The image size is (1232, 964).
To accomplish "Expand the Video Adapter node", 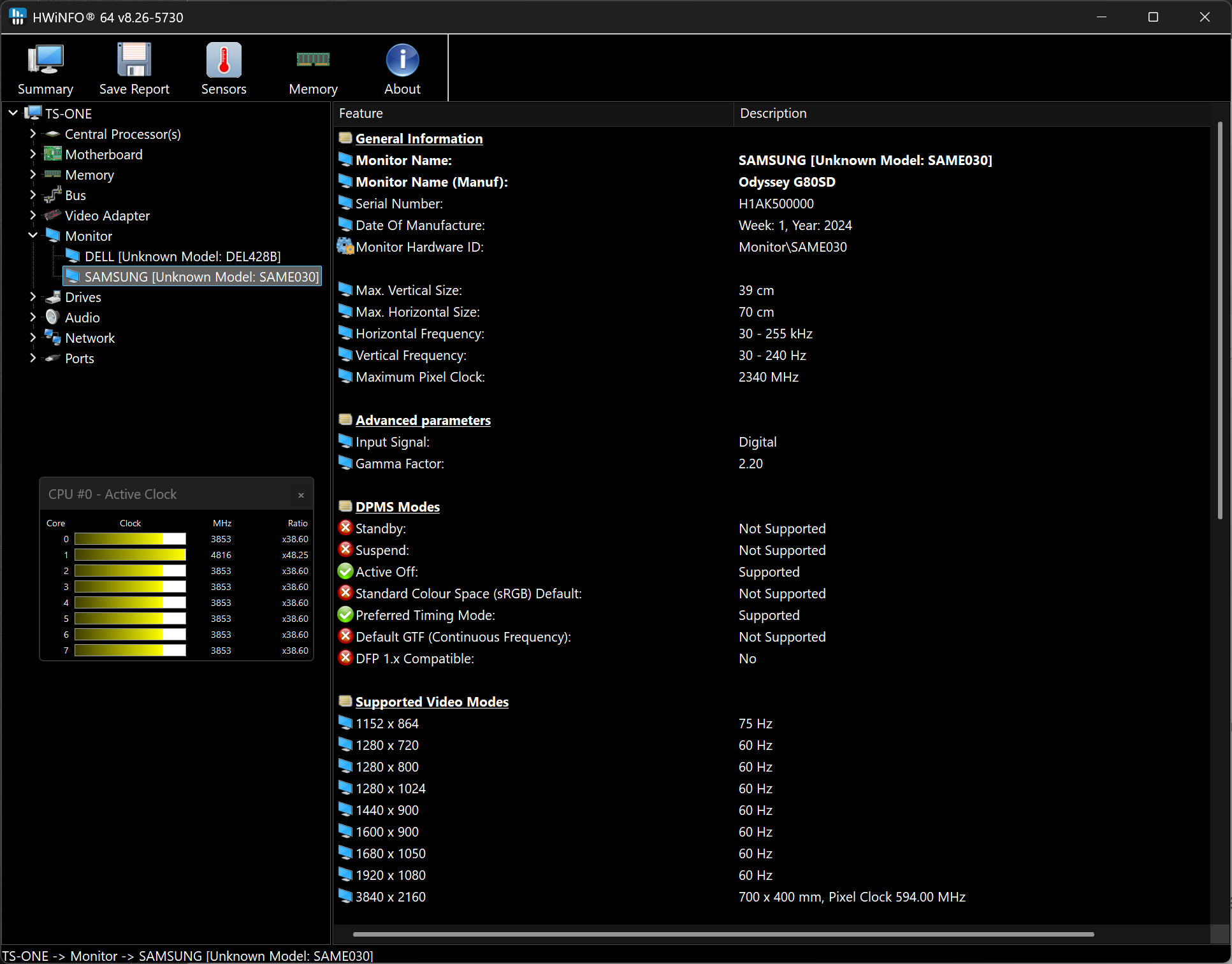I will pos(33,215).
